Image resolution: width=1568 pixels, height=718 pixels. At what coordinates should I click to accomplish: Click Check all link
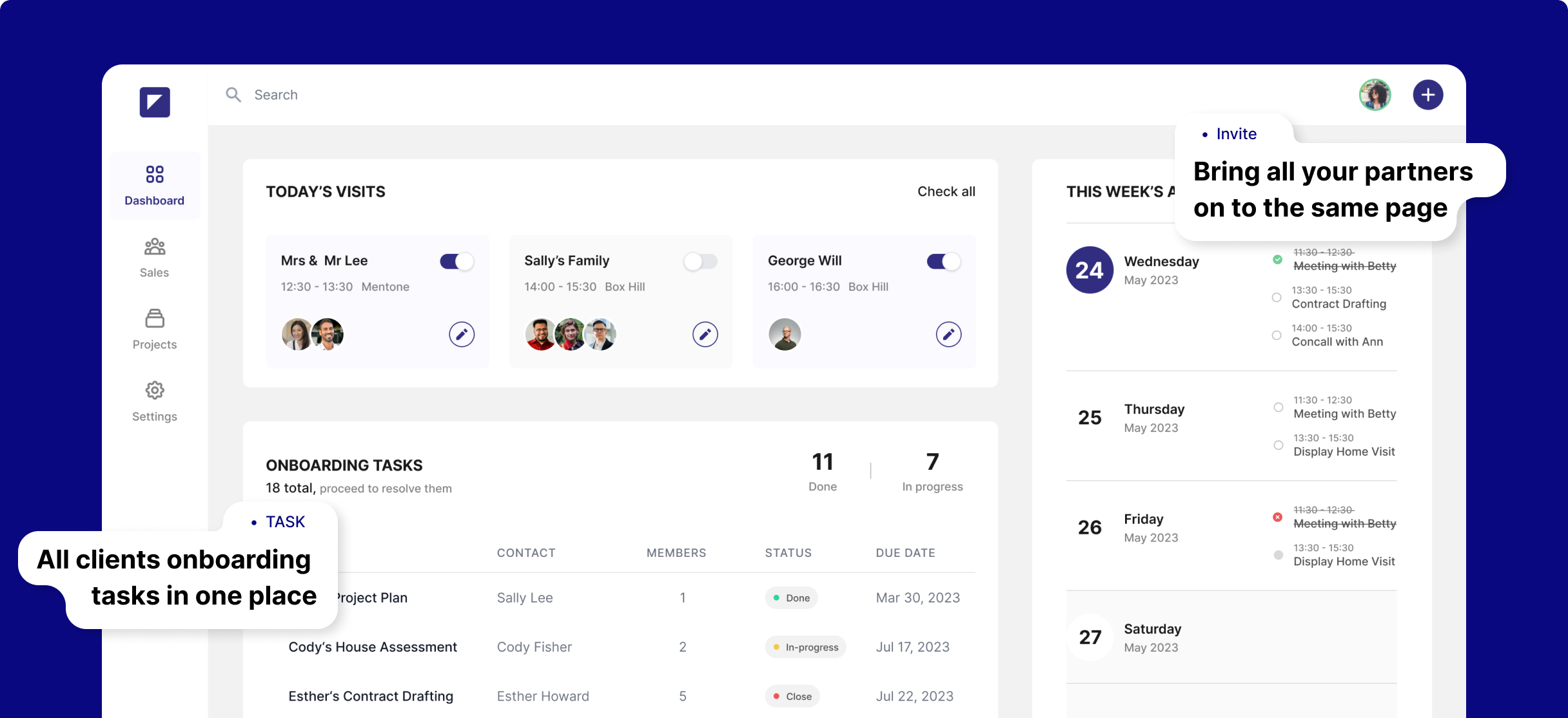point(946,191)
